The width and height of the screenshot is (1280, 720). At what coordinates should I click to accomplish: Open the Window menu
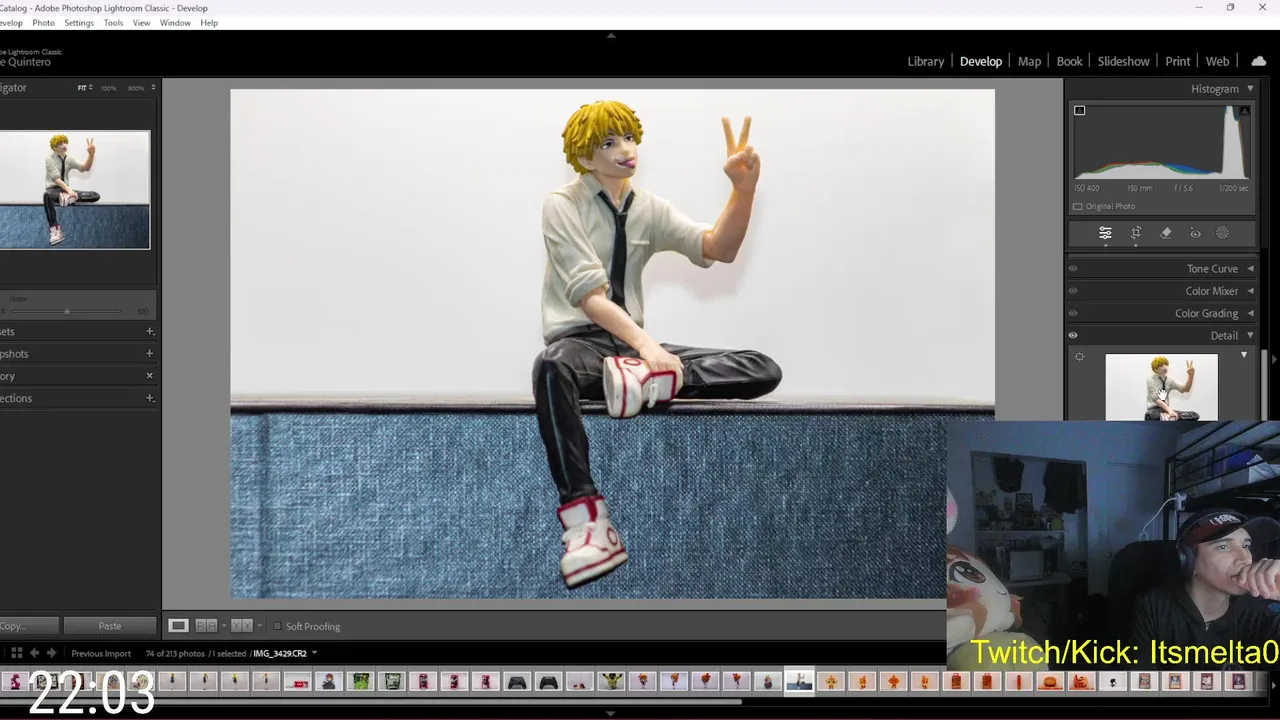pyautogui.click(x=175, y=23)
